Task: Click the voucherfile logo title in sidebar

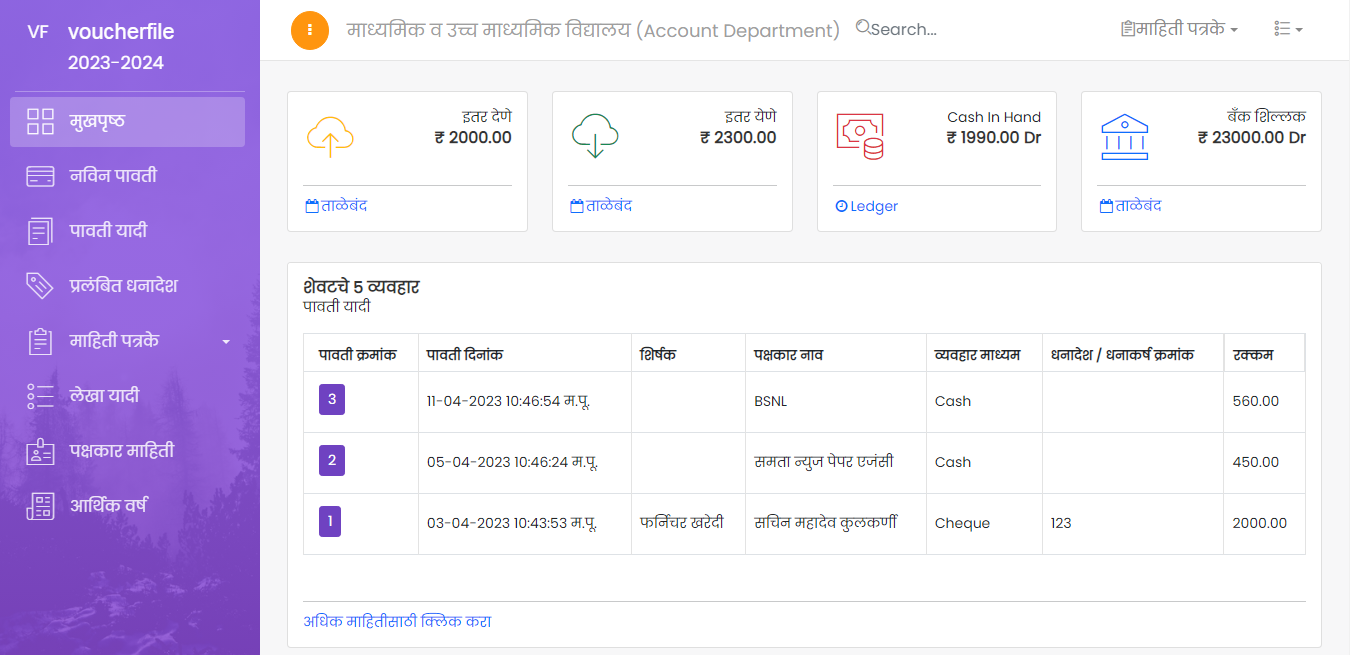Action: (x=120, y=32)
